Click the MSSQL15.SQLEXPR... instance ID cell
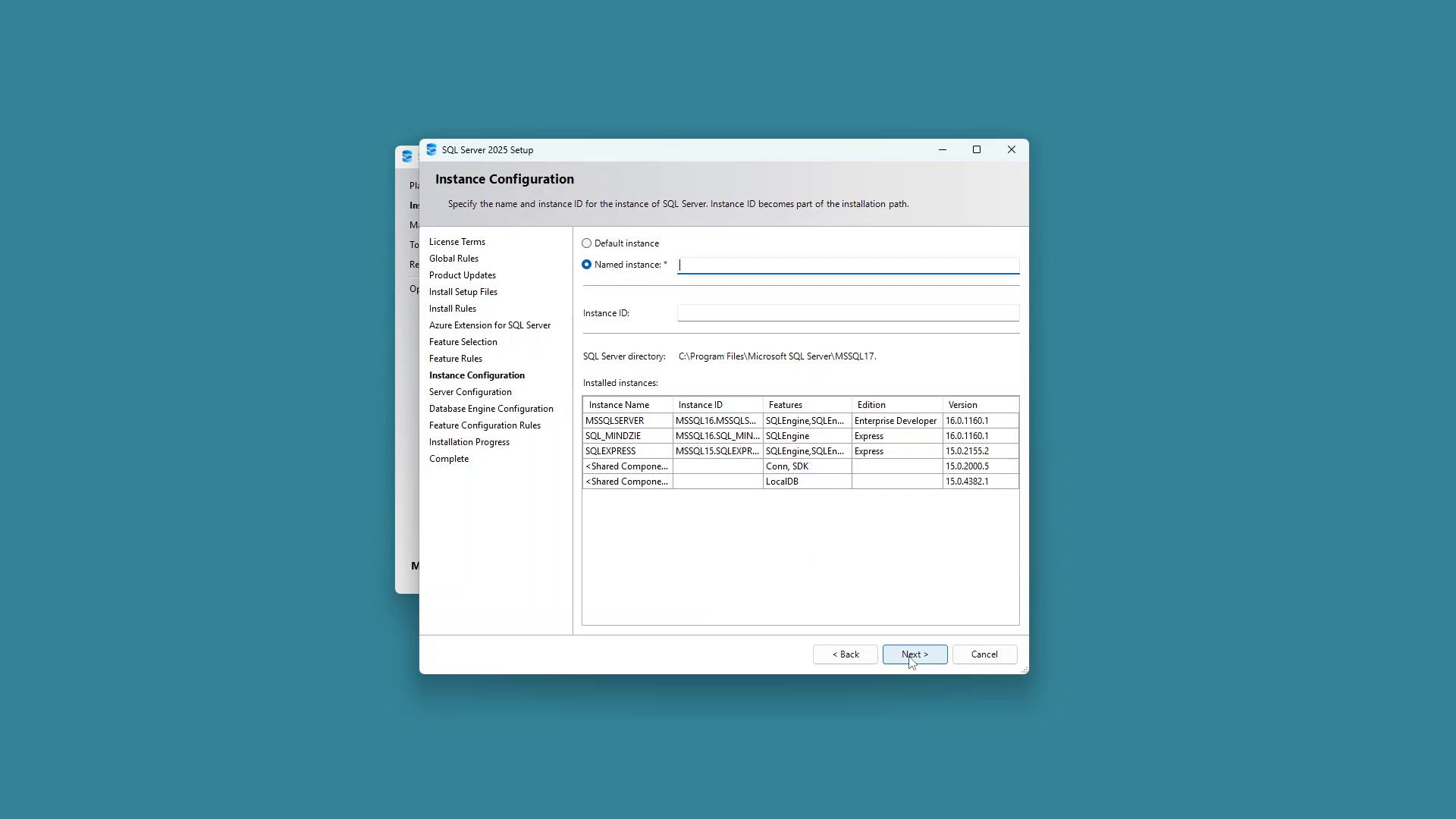Image resolution: width=1456 pixels, height=819 pixels. click(x=717, y=451)
